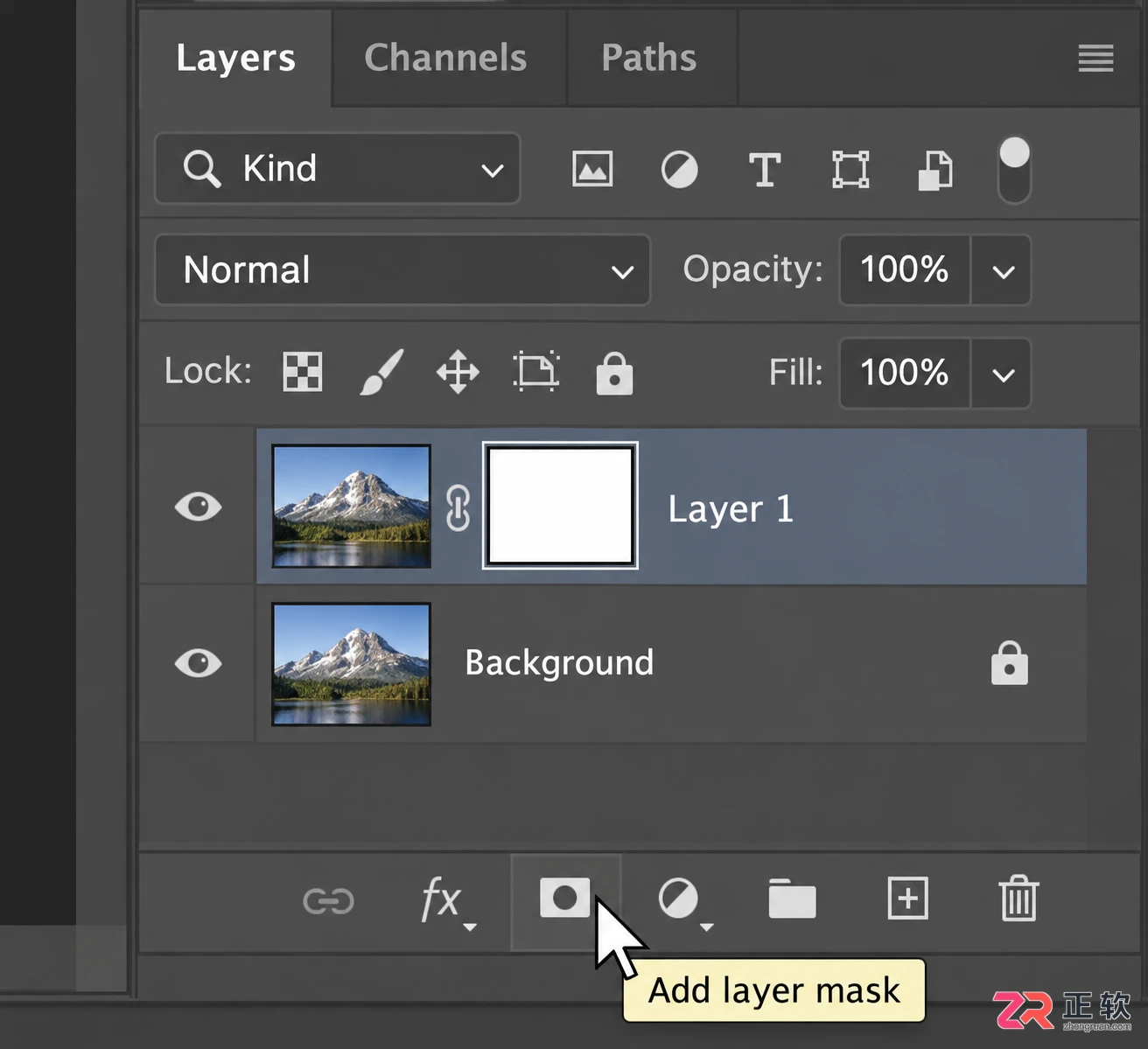
Task: Toggle layer filtering on/off switch
Action: 1014,170
